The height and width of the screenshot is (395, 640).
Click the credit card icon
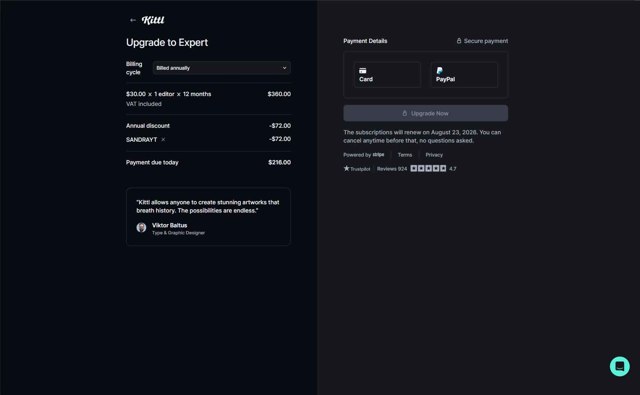click(362, 71)
